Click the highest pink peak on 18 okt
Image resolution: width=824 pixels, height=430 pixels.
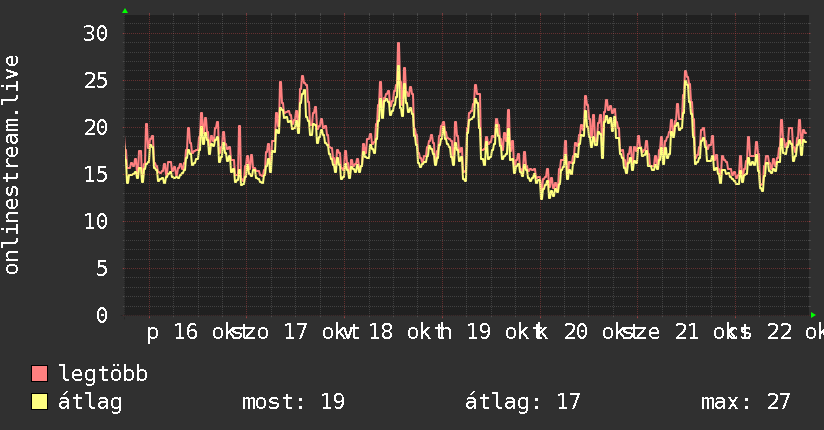pyautogui.click(x=398, y=44)
